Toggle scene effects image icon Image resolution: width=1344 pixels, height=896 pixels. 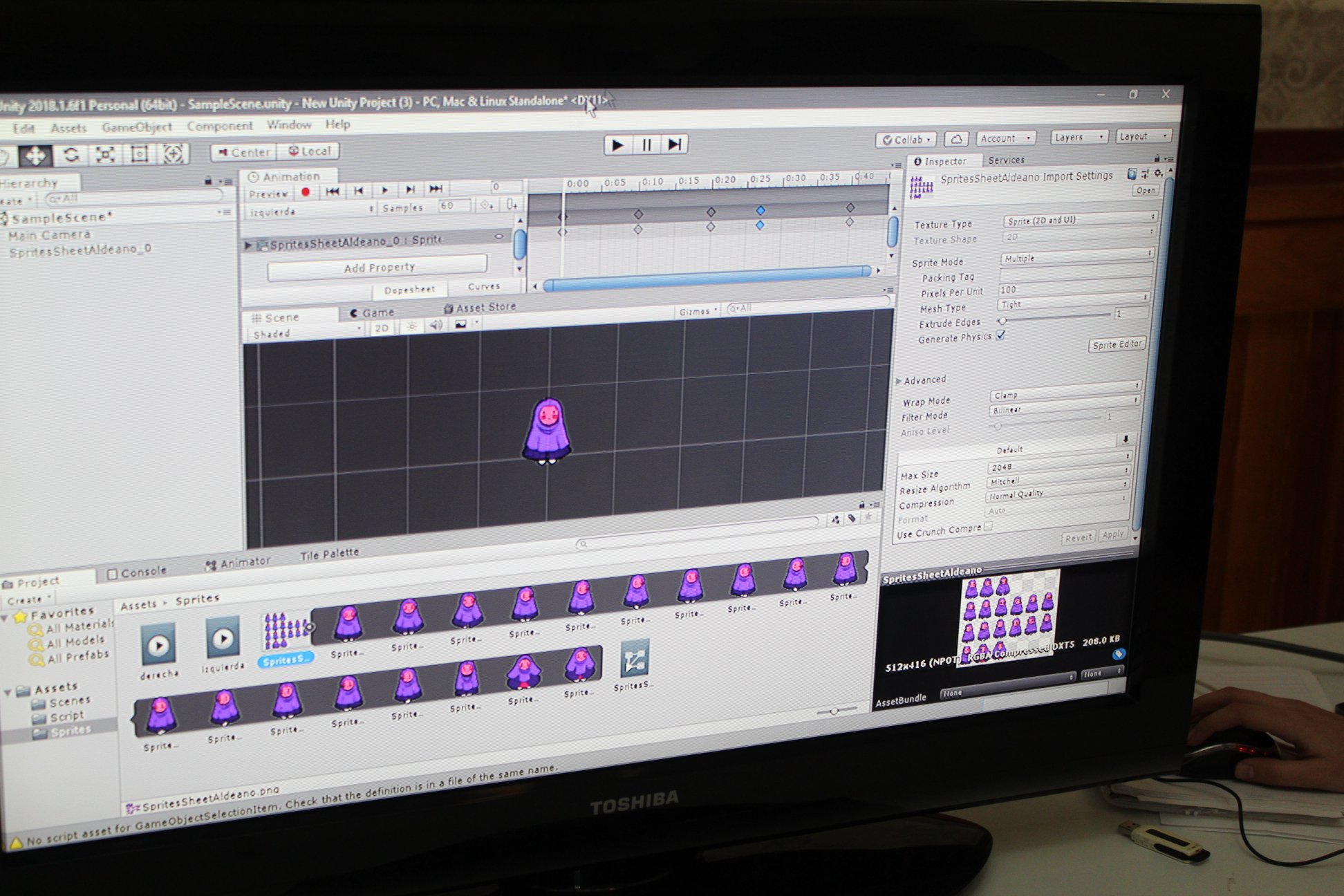[x=460, y=325]
